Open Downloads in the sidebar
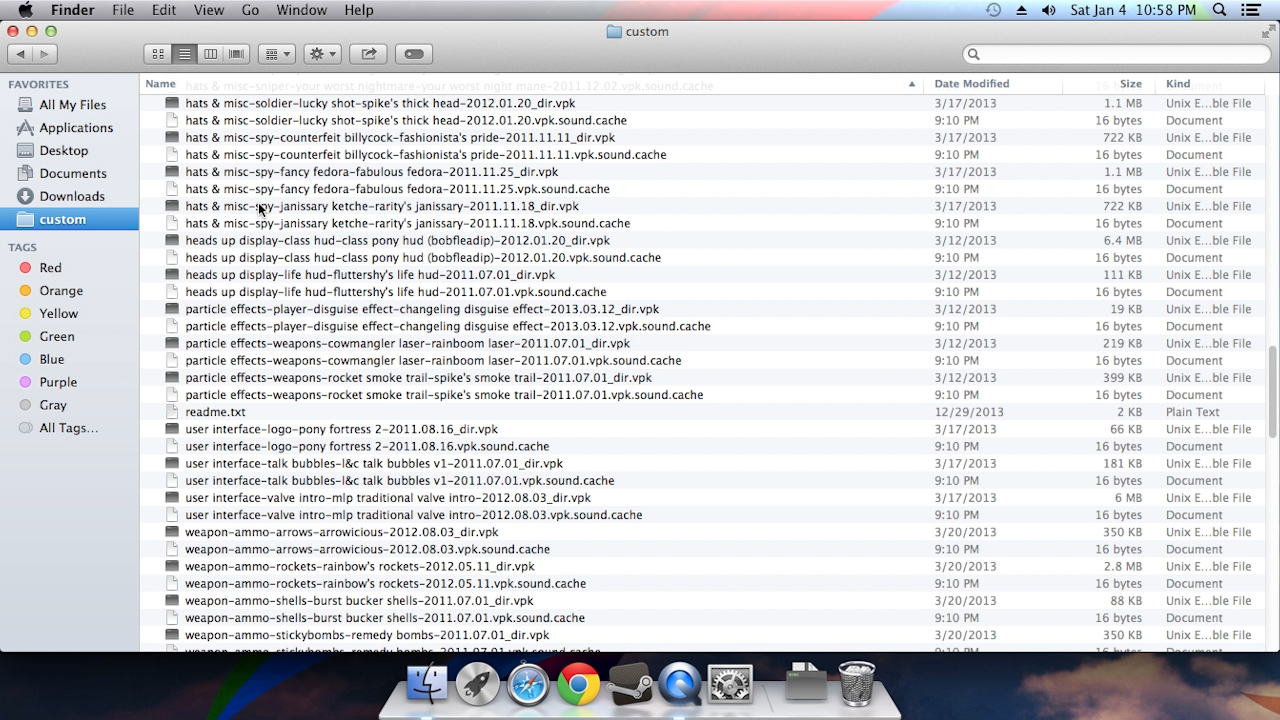This screenshot has width=1280, height=720. pos(70,197)
